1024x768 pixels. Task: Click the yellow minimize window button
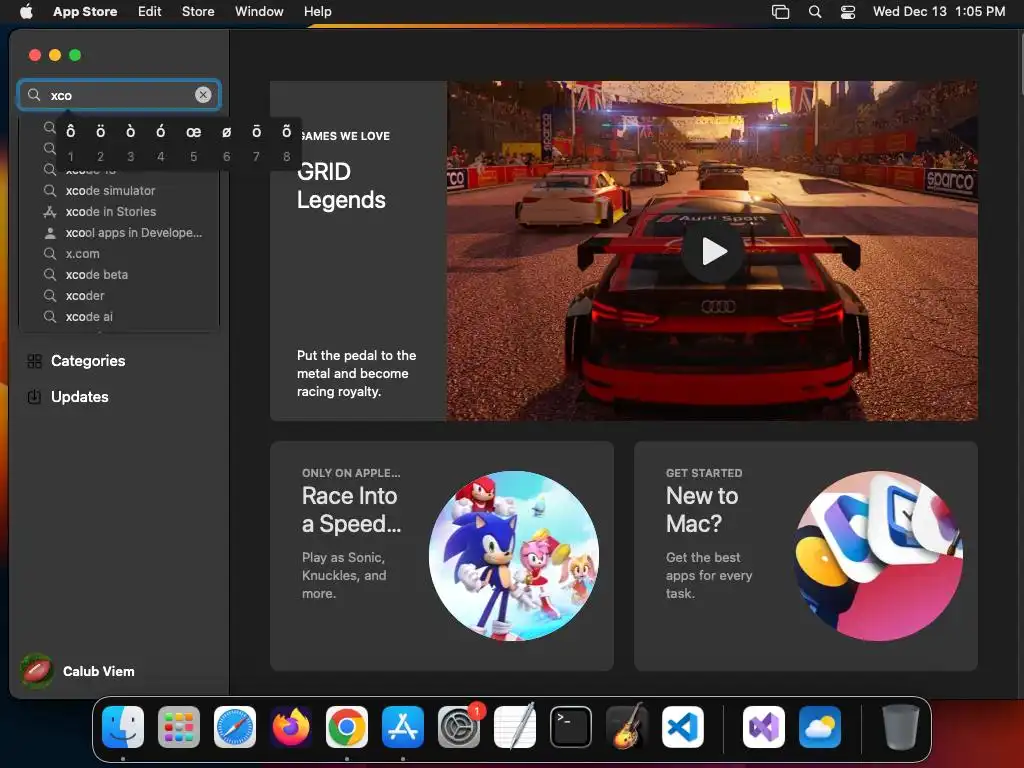[55, 55]
